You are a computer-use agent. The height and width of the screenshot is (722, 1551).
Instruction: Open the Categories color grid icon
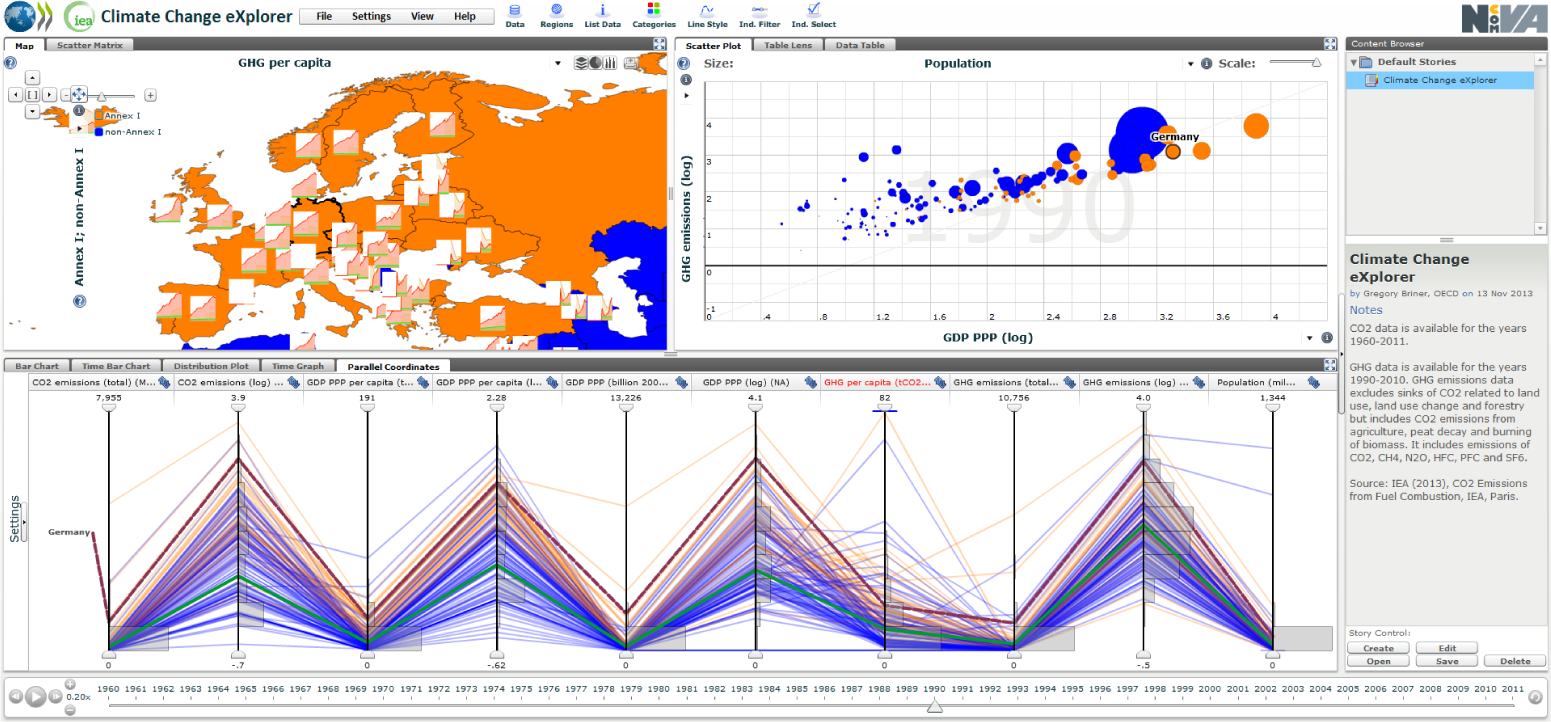(654, 11)
